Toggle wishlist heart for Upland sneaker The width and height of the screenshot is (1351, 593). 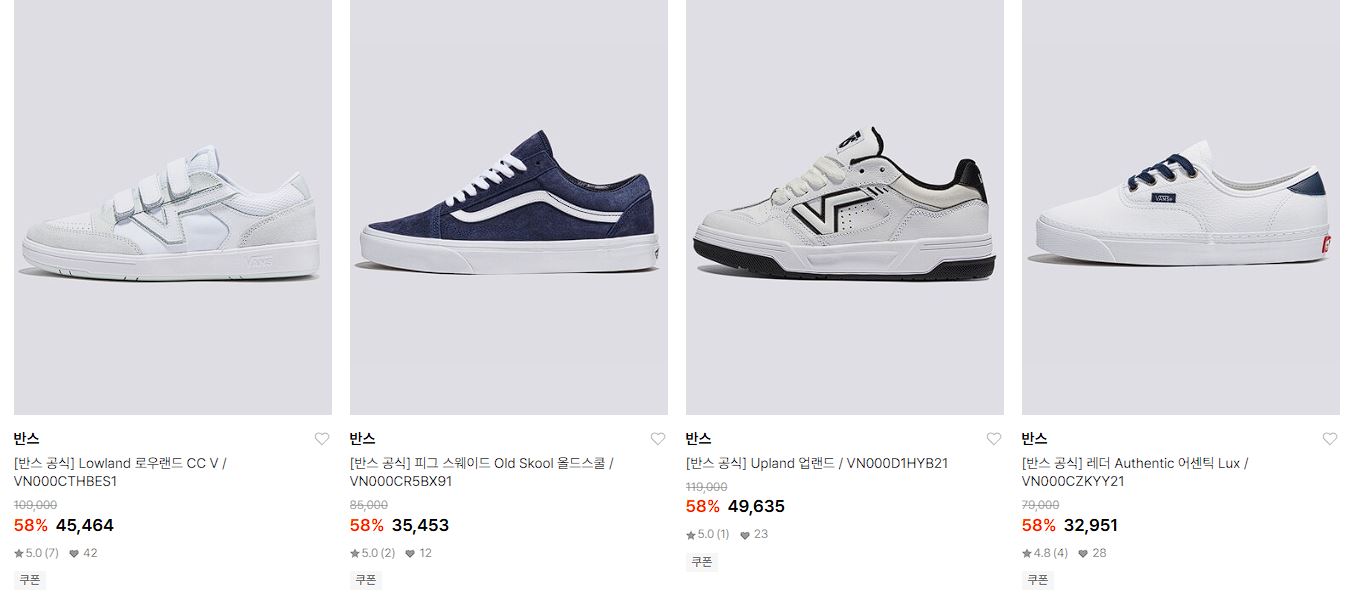pos(993,439)
